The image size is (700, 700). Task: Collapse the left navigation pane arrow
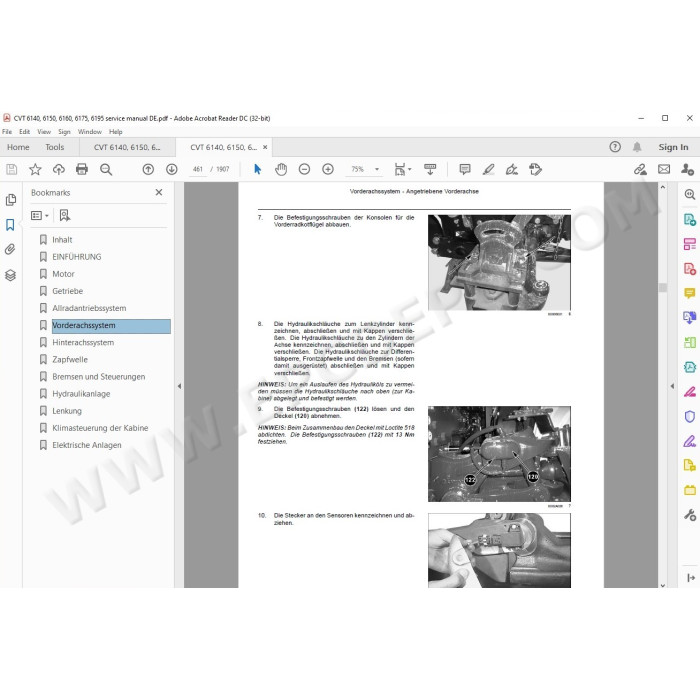coord(179,386)
